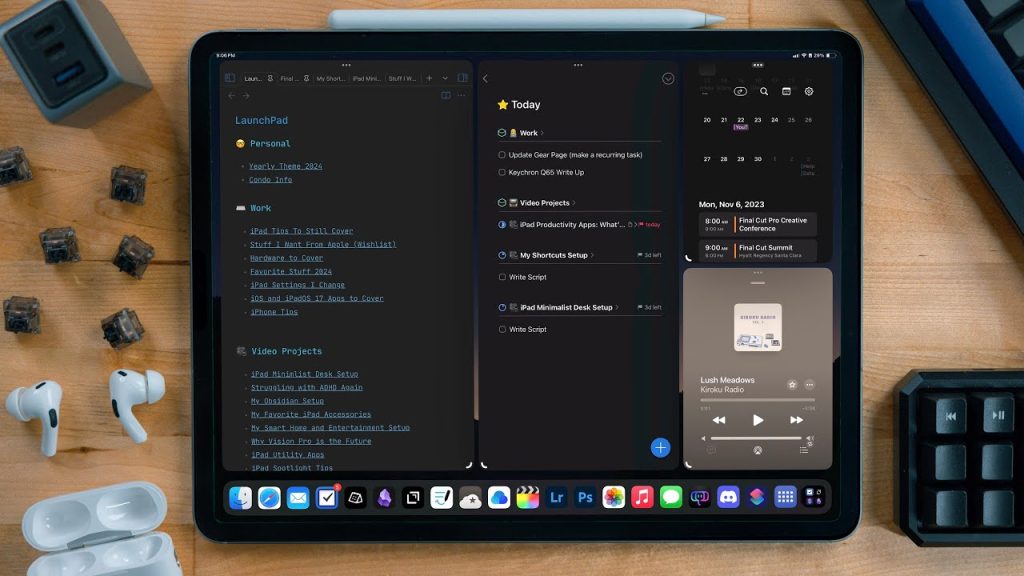Switch calendar view with the calendar icon
Screen dimensions: 1024x576
tap(786, 91)
